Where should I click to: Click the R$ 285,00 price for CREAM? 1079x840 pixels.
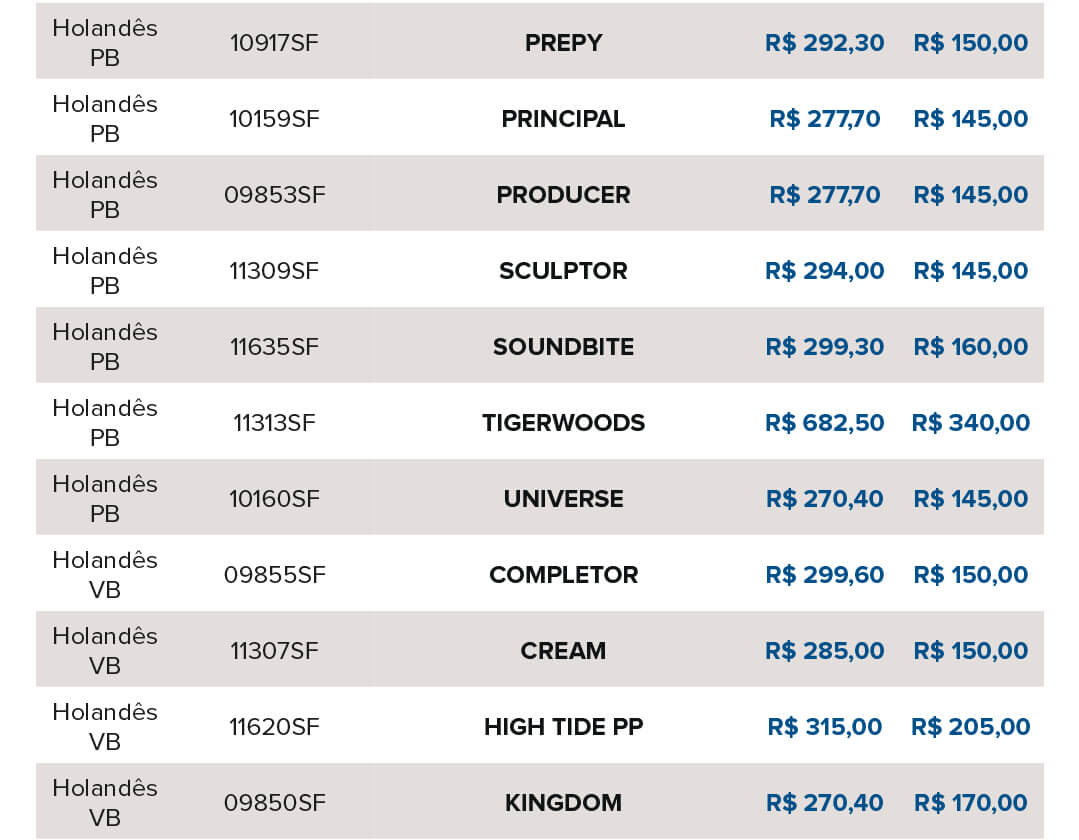824,651
